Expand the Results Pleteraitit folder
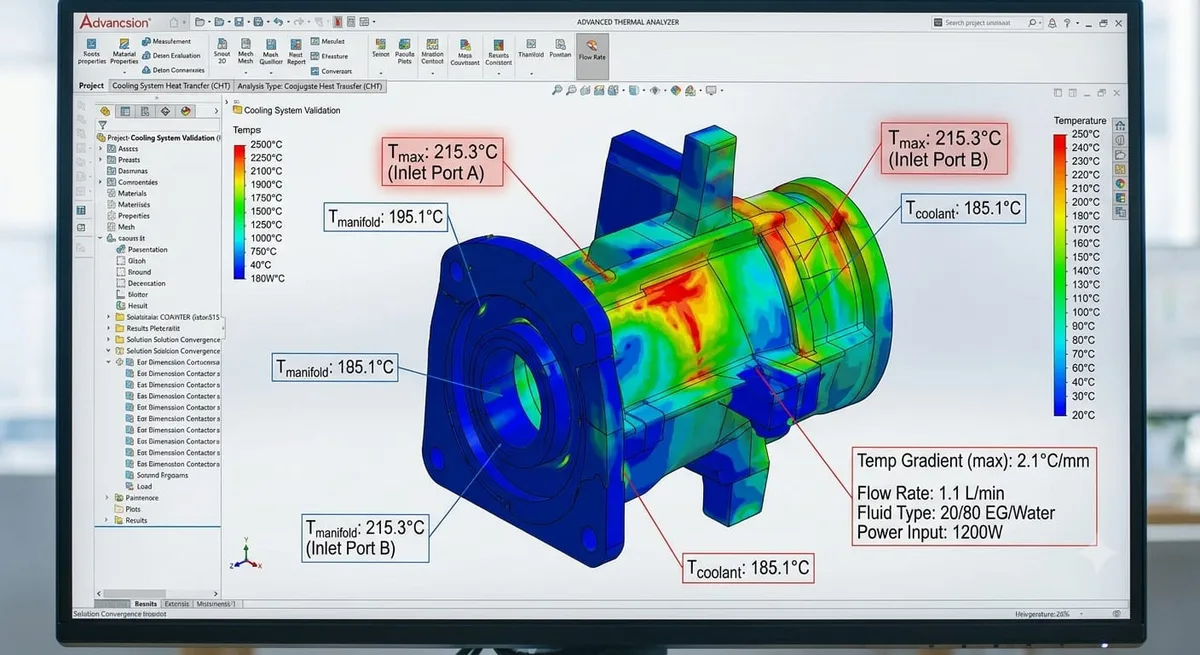 pos(108,328)
